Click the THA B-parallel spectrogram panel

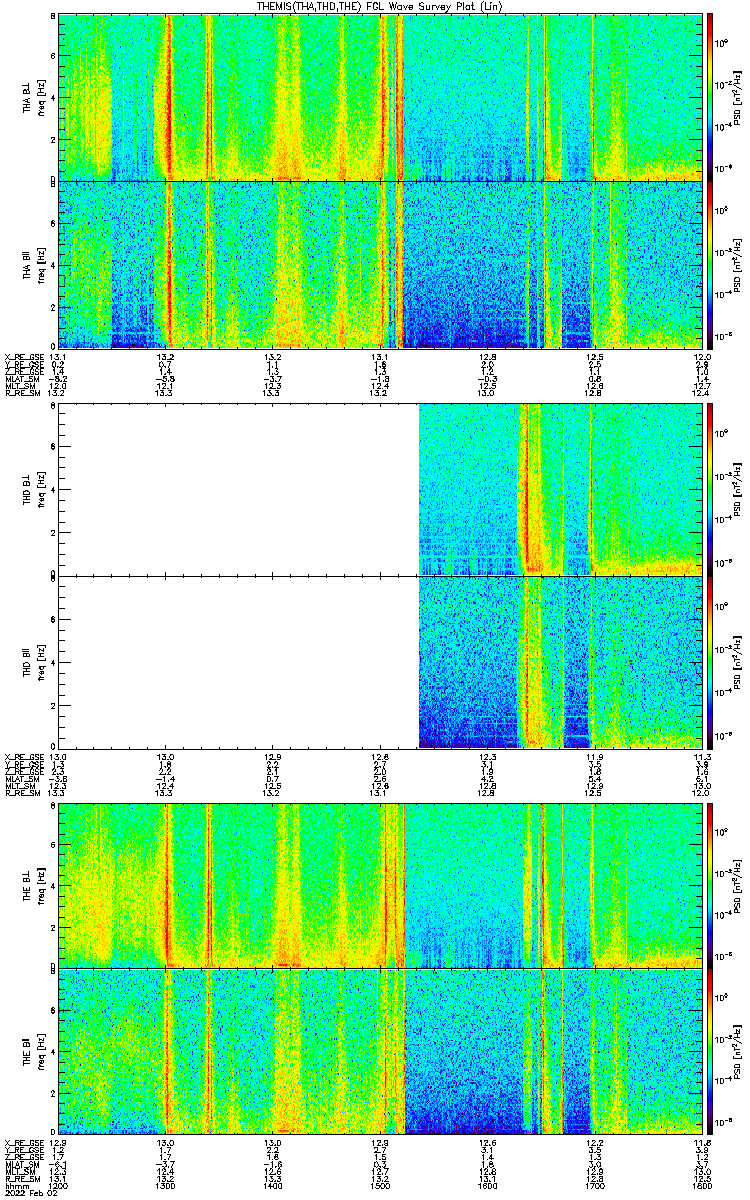coord(380,264)
